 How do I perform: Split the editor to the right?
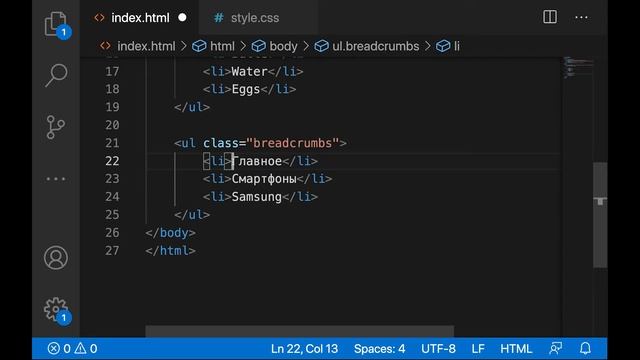[550, 17]
